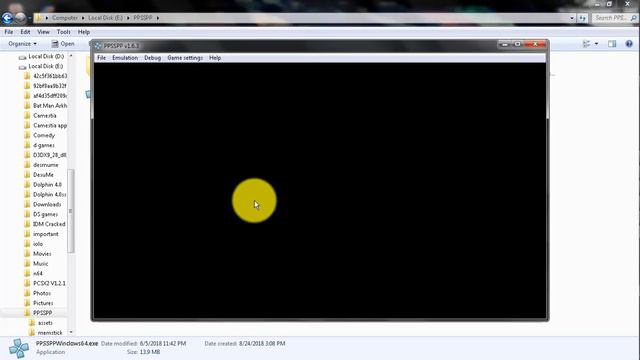
Task: Click PPSSPP icon in details pane
Action: coord(18,348)
